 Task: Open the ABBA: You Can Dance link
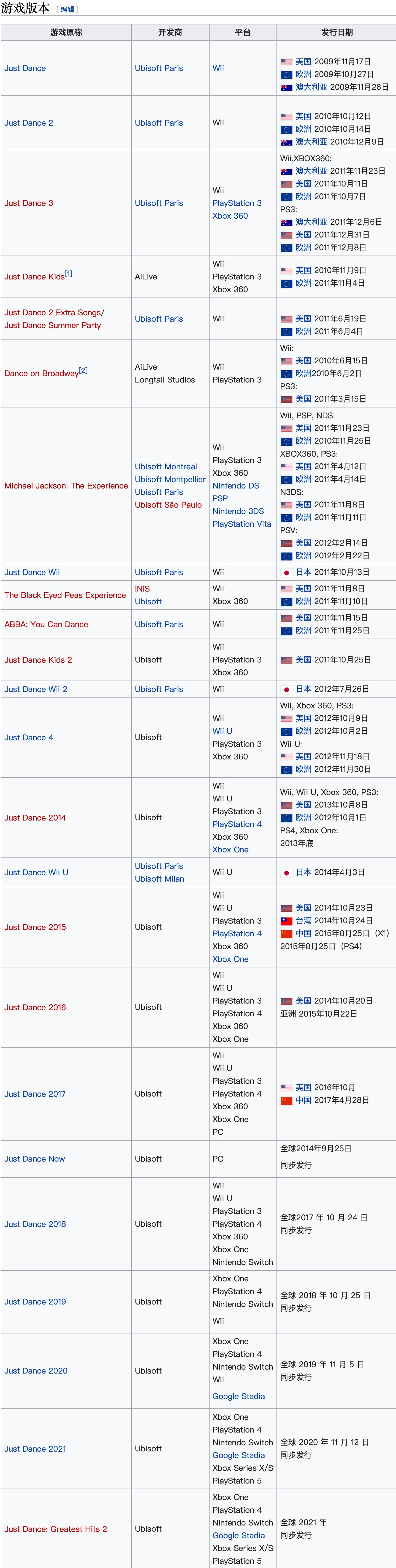(46, 624)
